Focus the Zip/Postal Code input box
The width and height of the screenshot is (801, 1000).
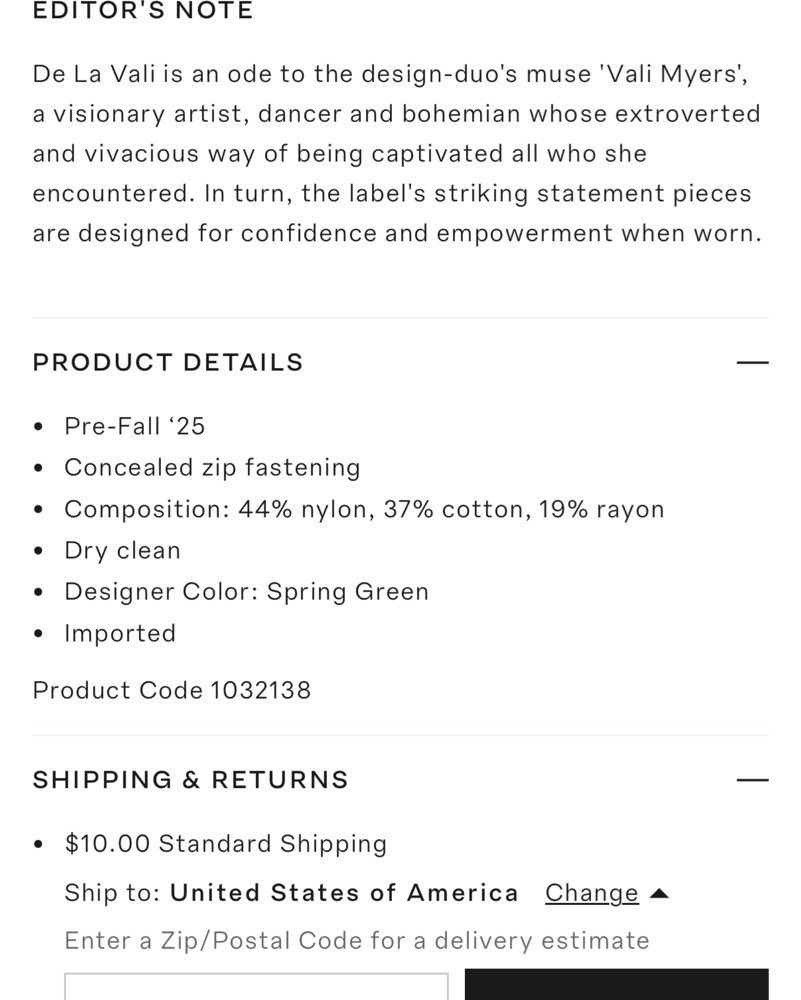click(x=256, y=987)
